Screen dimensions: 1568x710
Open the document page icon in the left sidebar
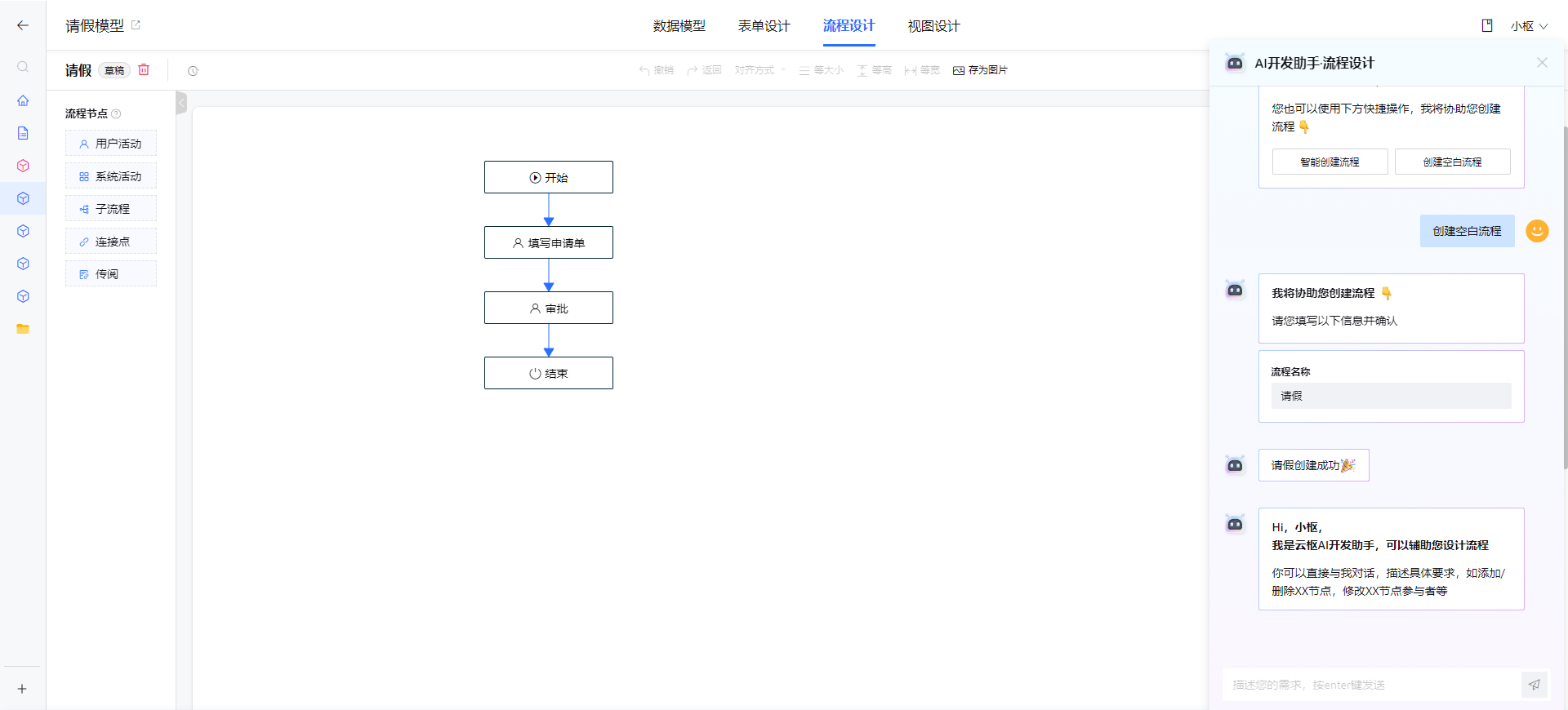click(23, 133)
